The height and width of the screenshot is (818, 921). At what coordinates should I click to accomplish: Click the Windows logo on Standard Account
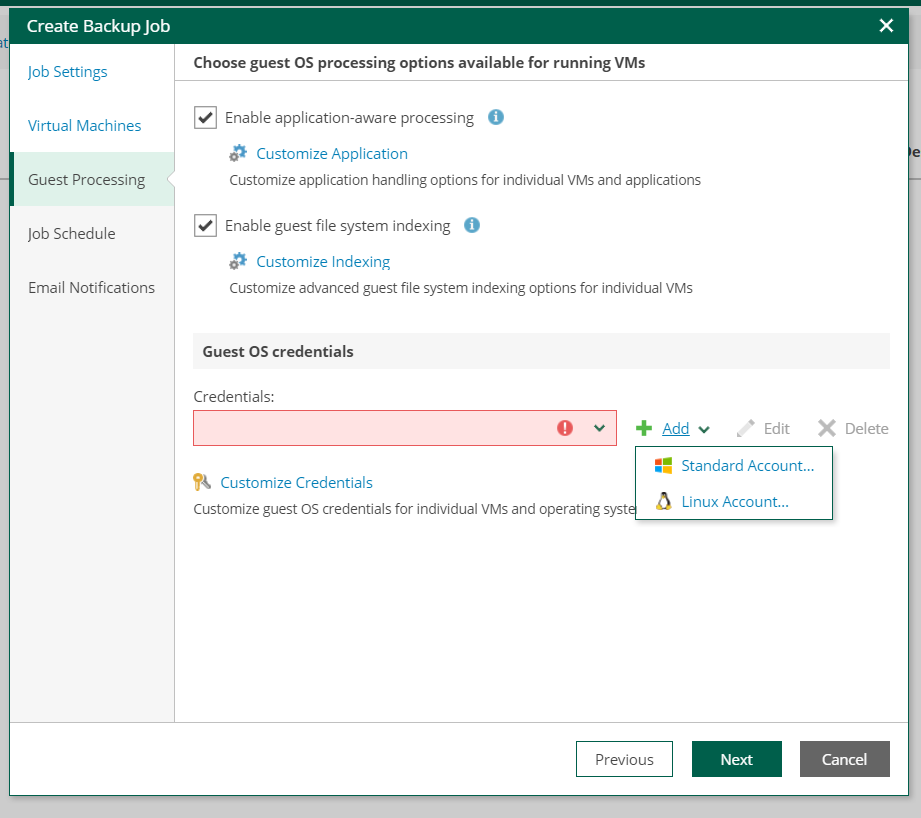(663, 465)
